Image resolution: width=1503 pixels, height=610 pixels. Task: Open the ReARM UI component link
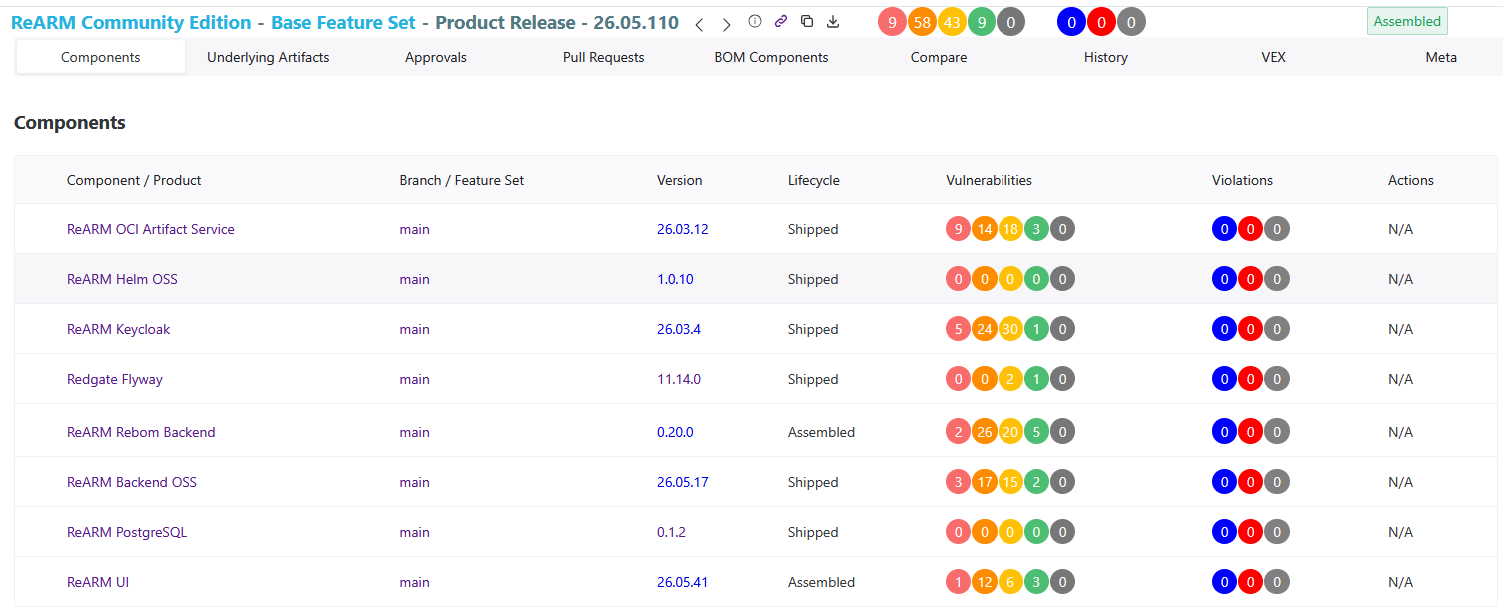tap(98, 582)
